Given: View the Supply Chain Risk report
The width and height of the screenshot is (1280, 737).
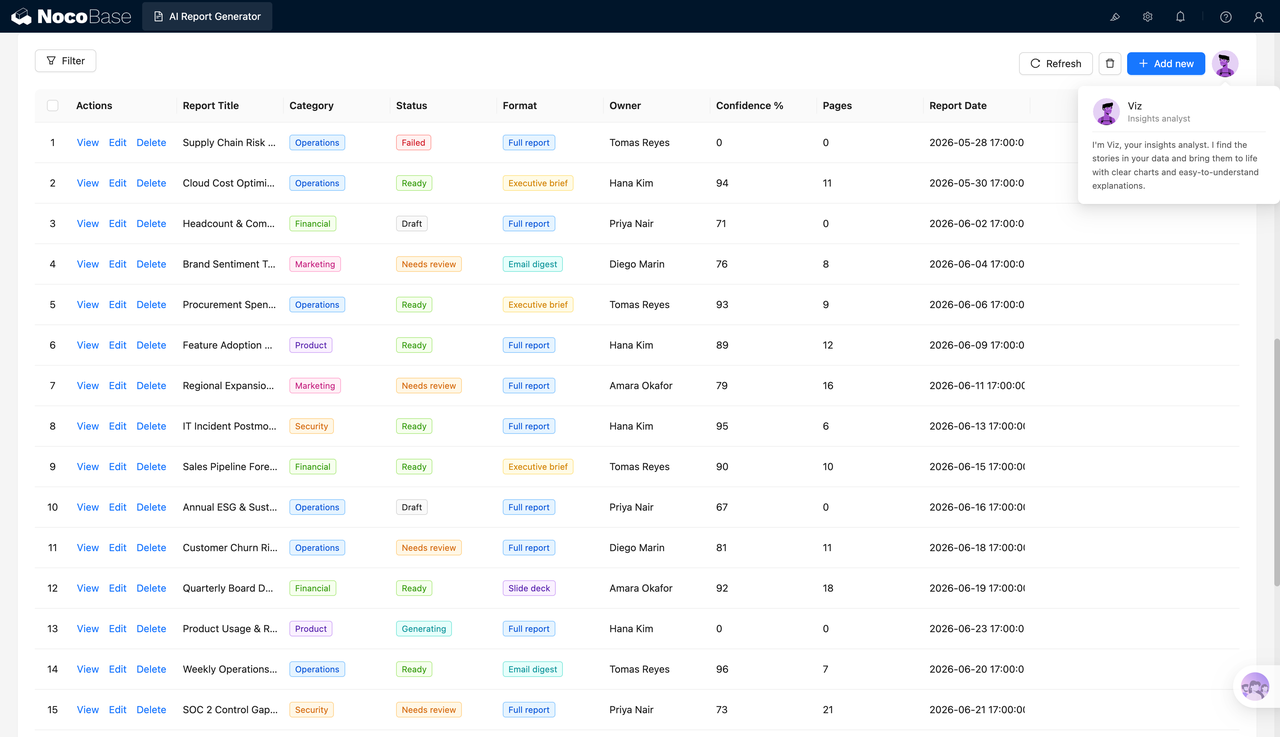Looking at the screenshot, I should 88,143.
